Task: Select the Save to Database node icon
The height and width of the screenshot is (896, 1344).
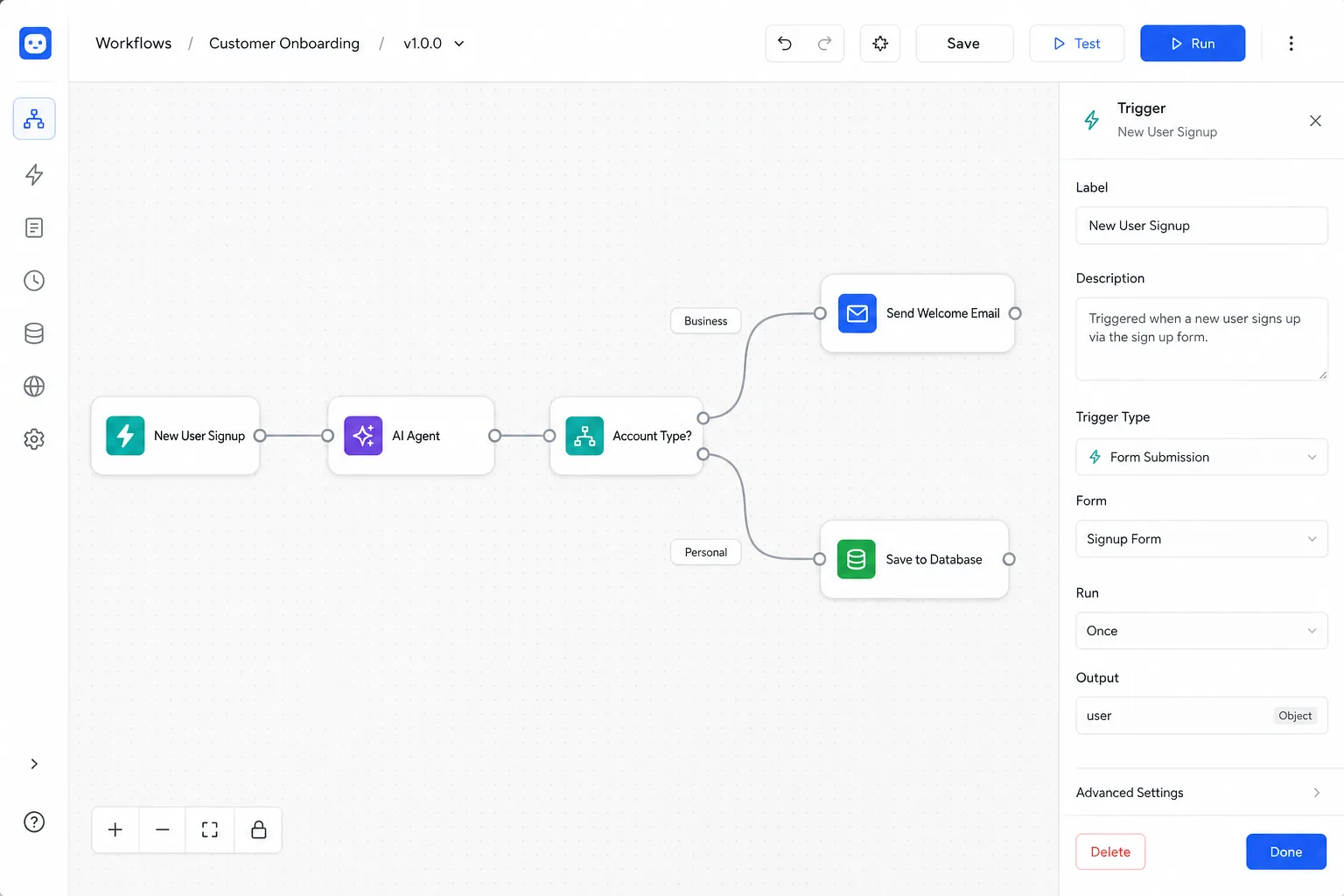Action: (x=857, y=559)
